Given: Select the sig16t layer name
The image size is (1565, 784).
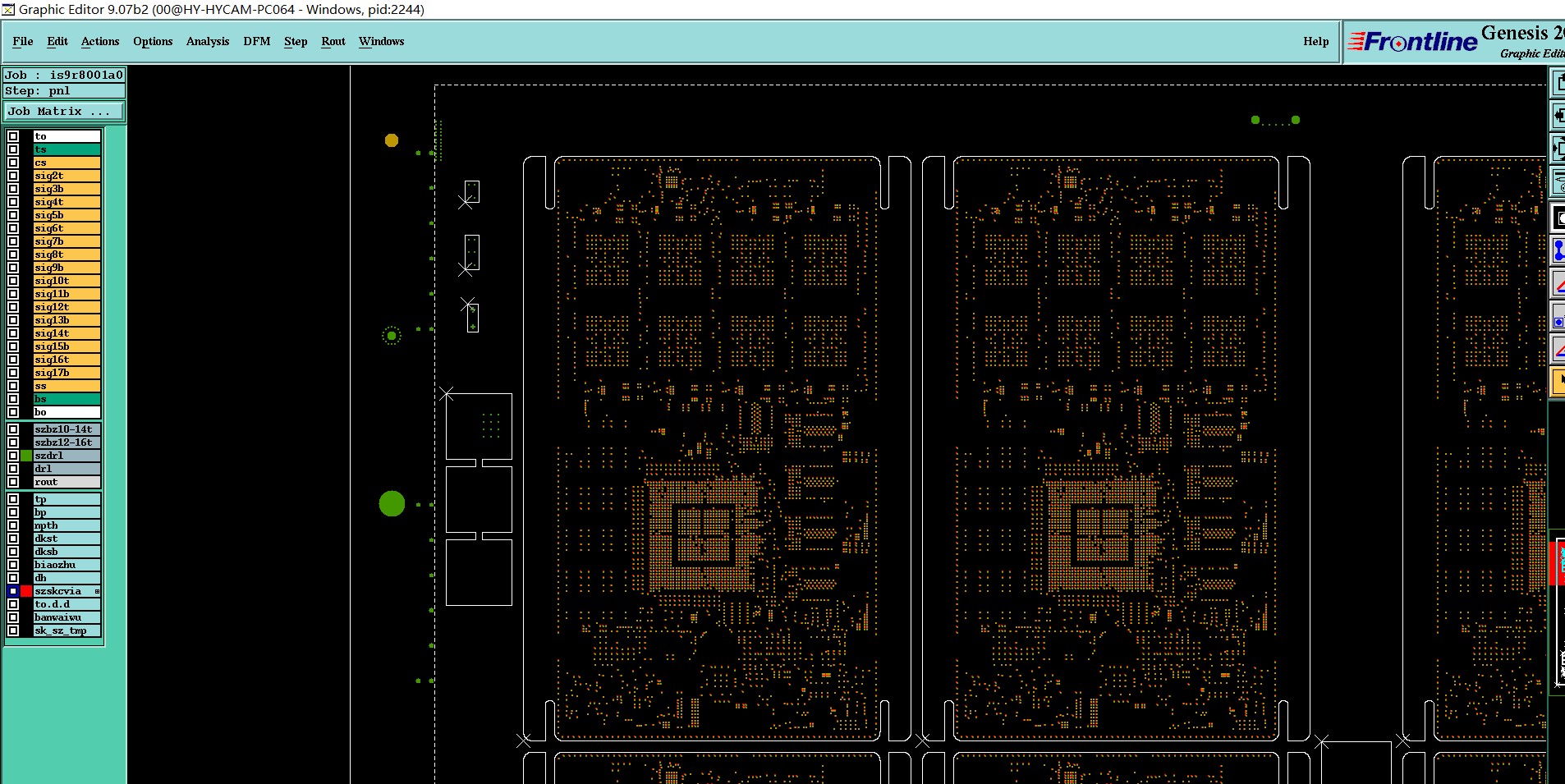Looking at the screenshot, I should pyautogui.click(x=67, y=360).
